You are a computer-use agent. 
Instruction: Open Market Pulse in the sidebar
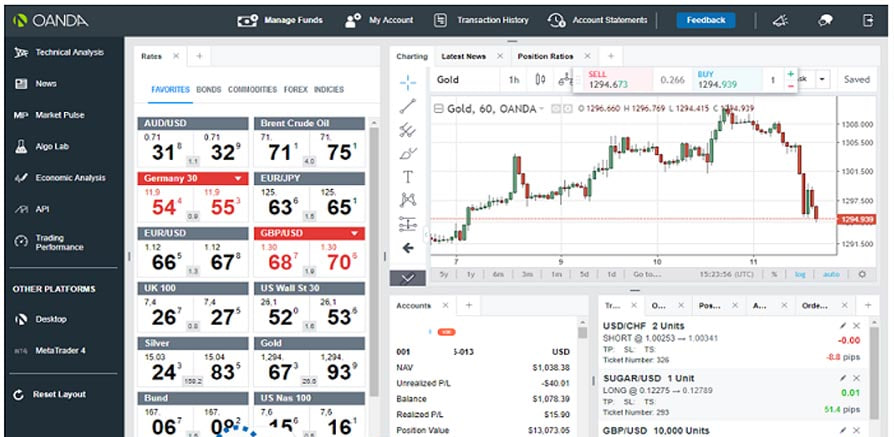[49, 115]
